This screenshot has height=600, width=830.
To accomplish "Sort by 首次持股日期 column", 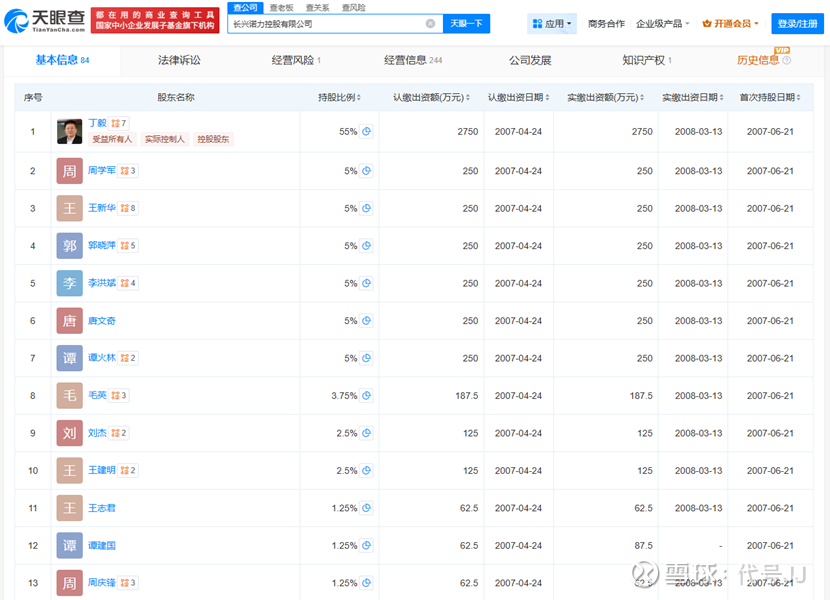I will click(x=768, y=97).
